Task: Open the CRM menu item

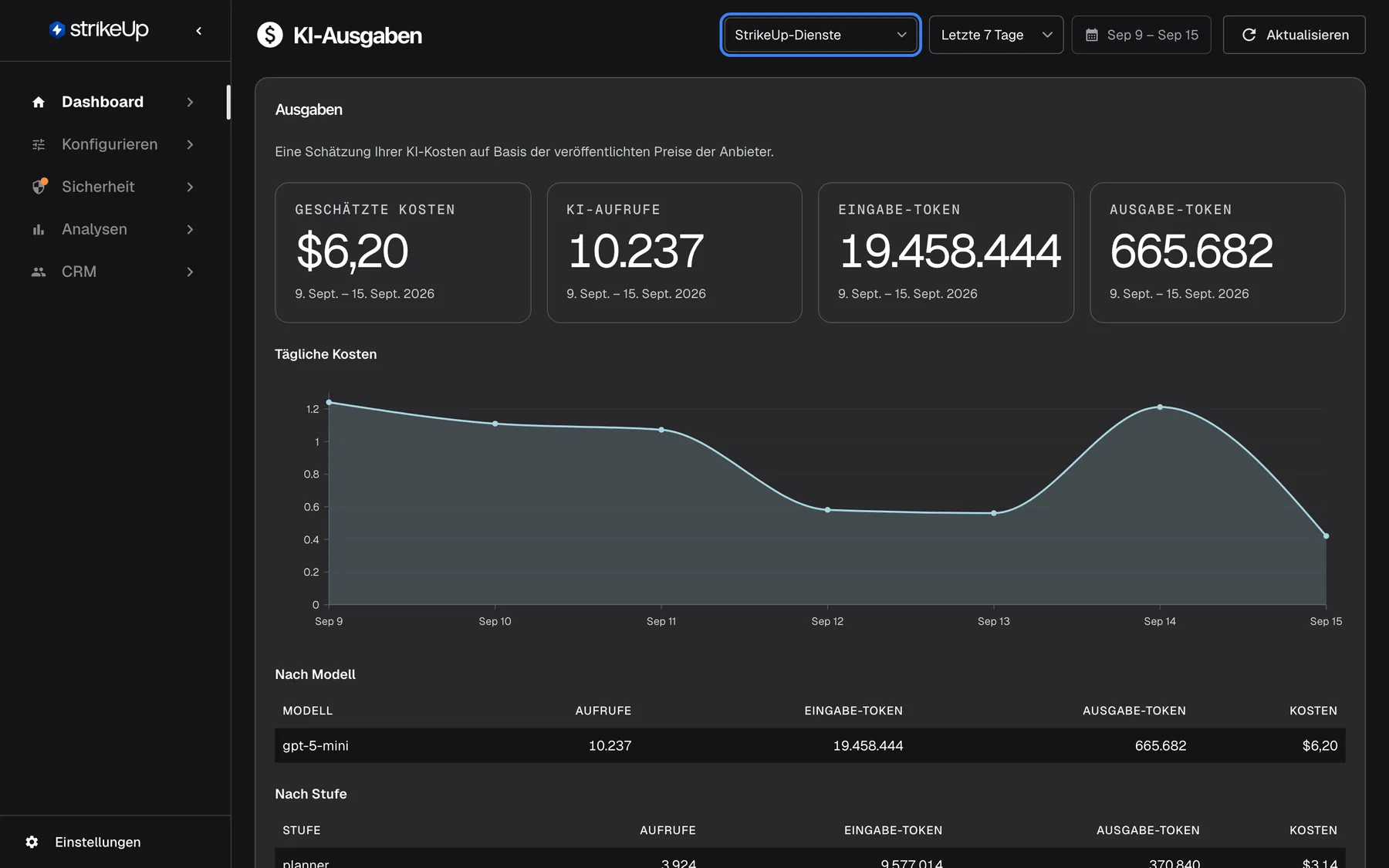Action: [x=113, y=272]
